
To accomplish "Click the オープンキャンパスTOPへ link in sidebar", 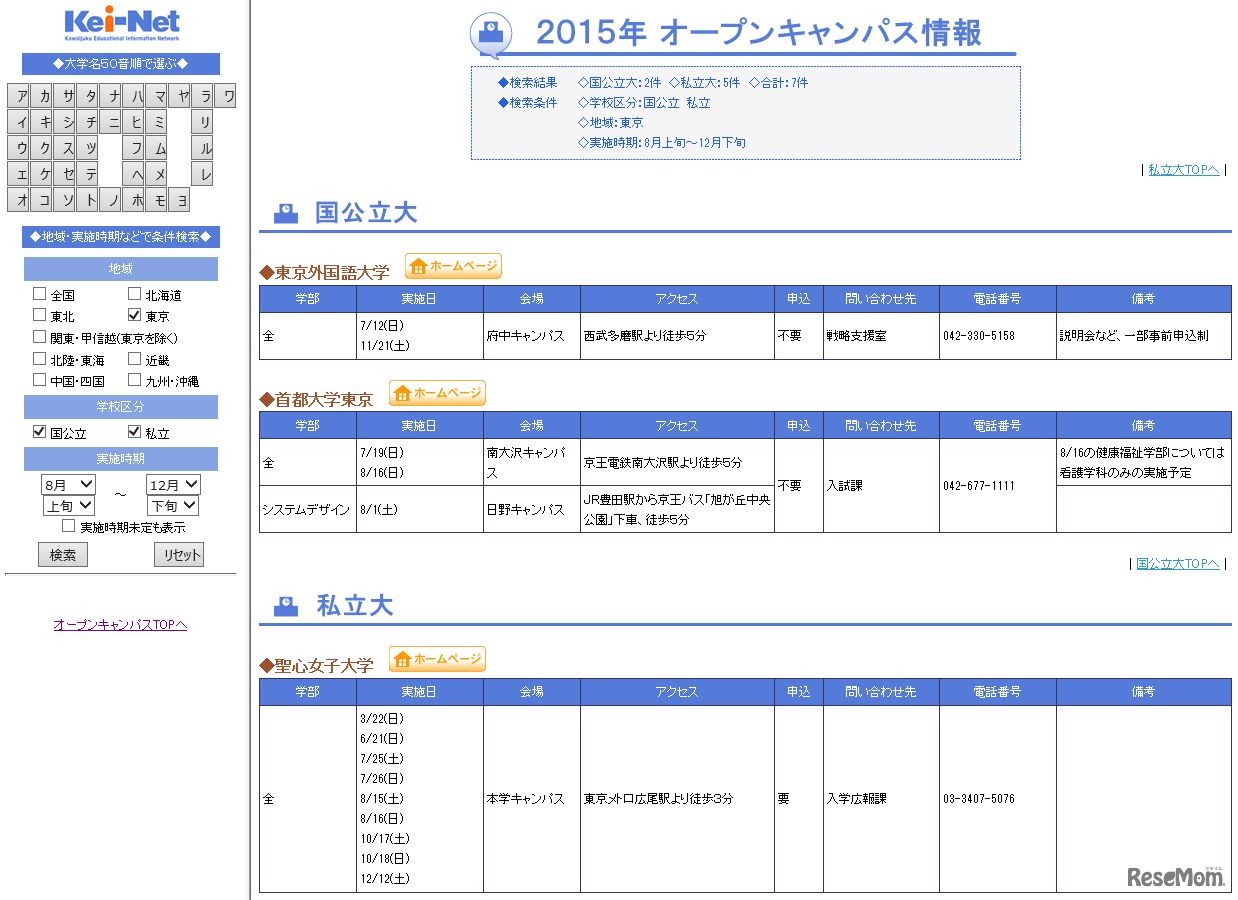I will tap(118, 624).
